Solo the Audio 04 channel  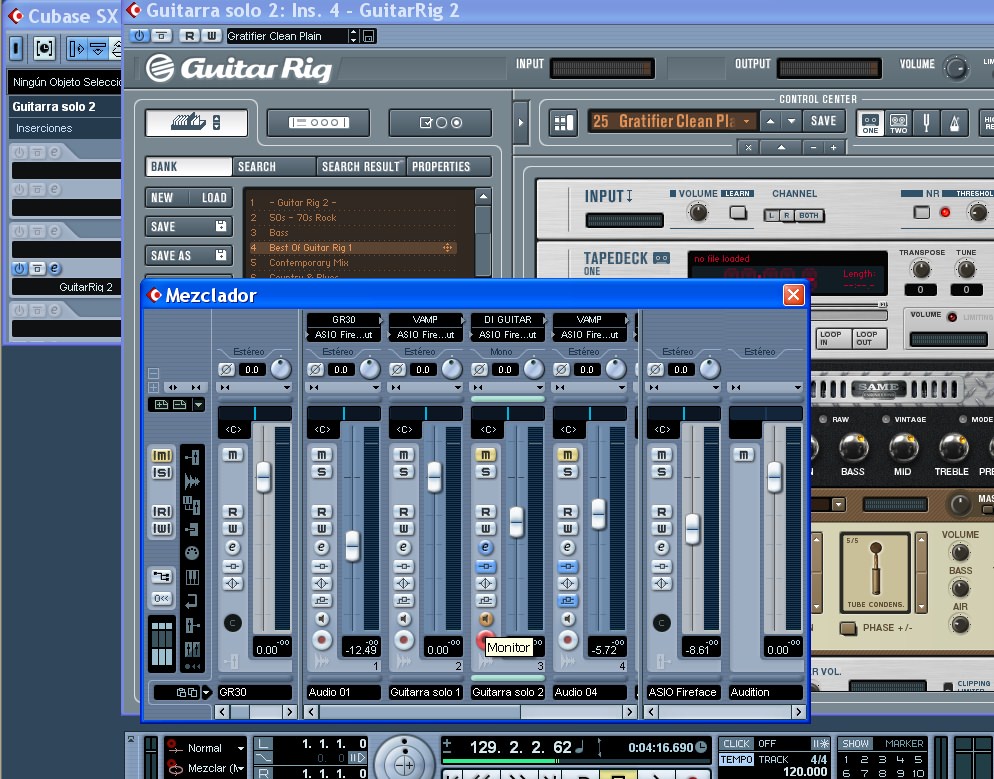[x=568, y=472]
